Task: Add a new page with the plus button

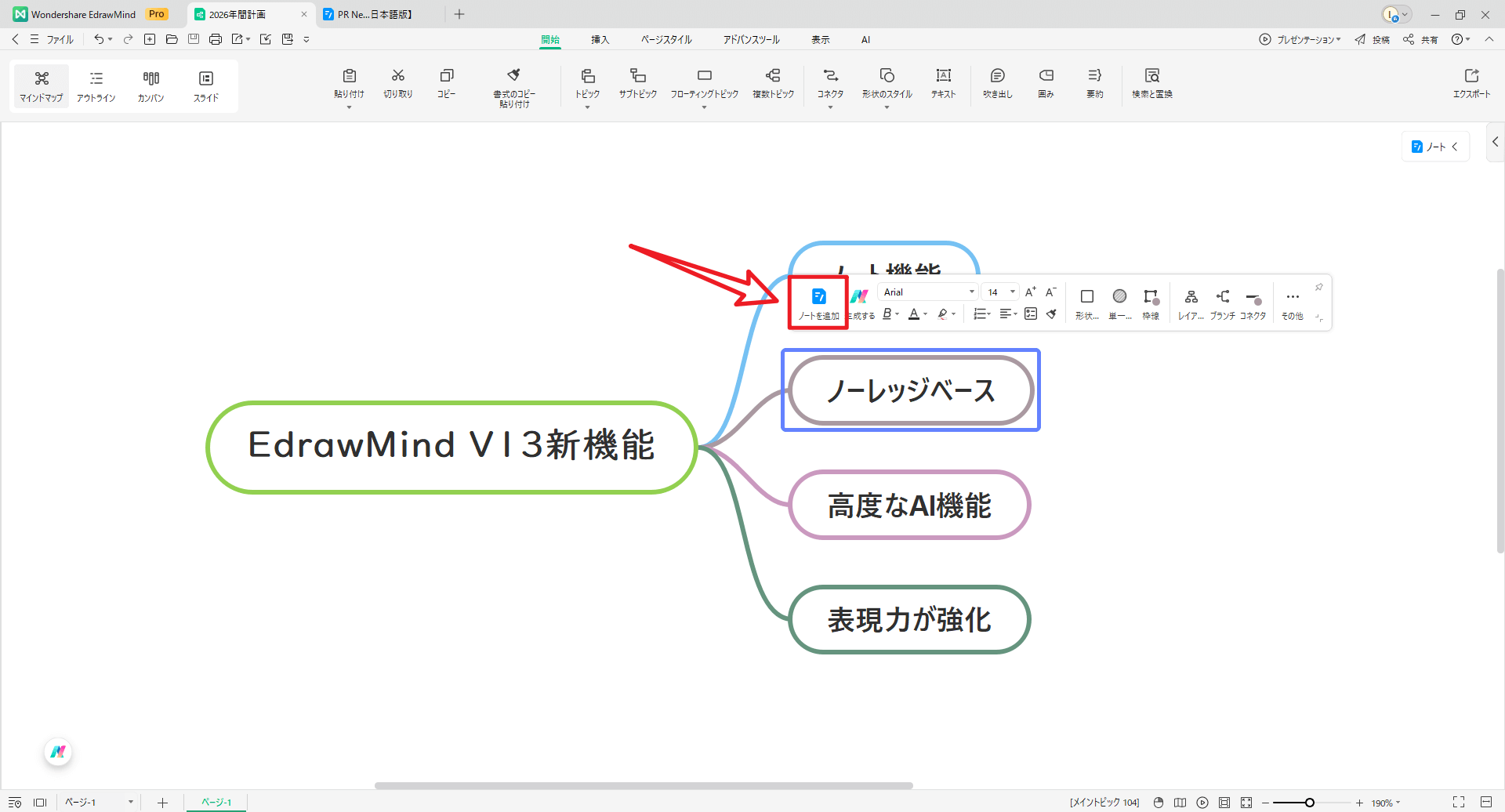Action: tap(162, 802)
